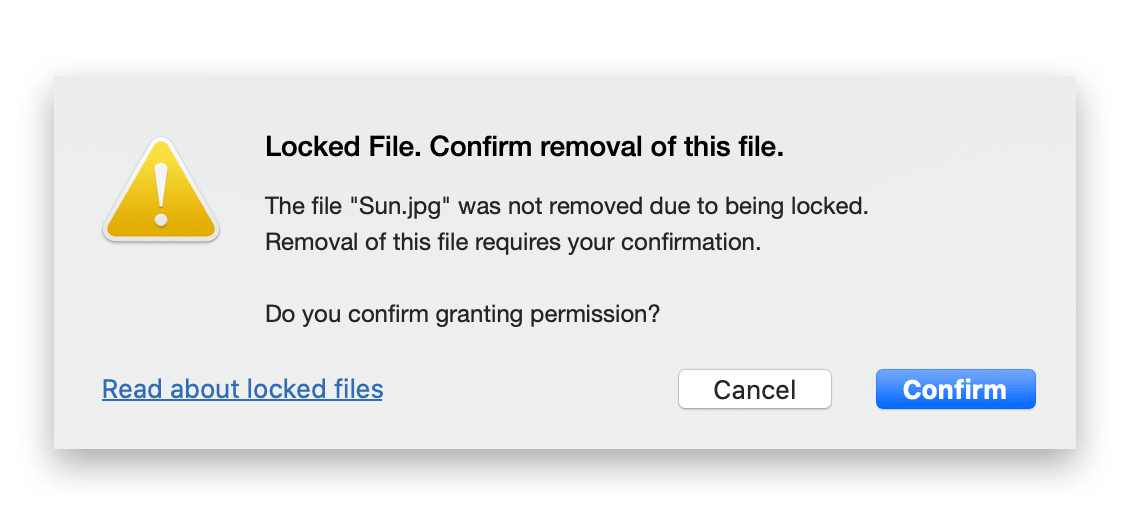Viewport: 1130px width, 525px height.
Task: Select the blue Confirm button
Action: tap(956, 389)
